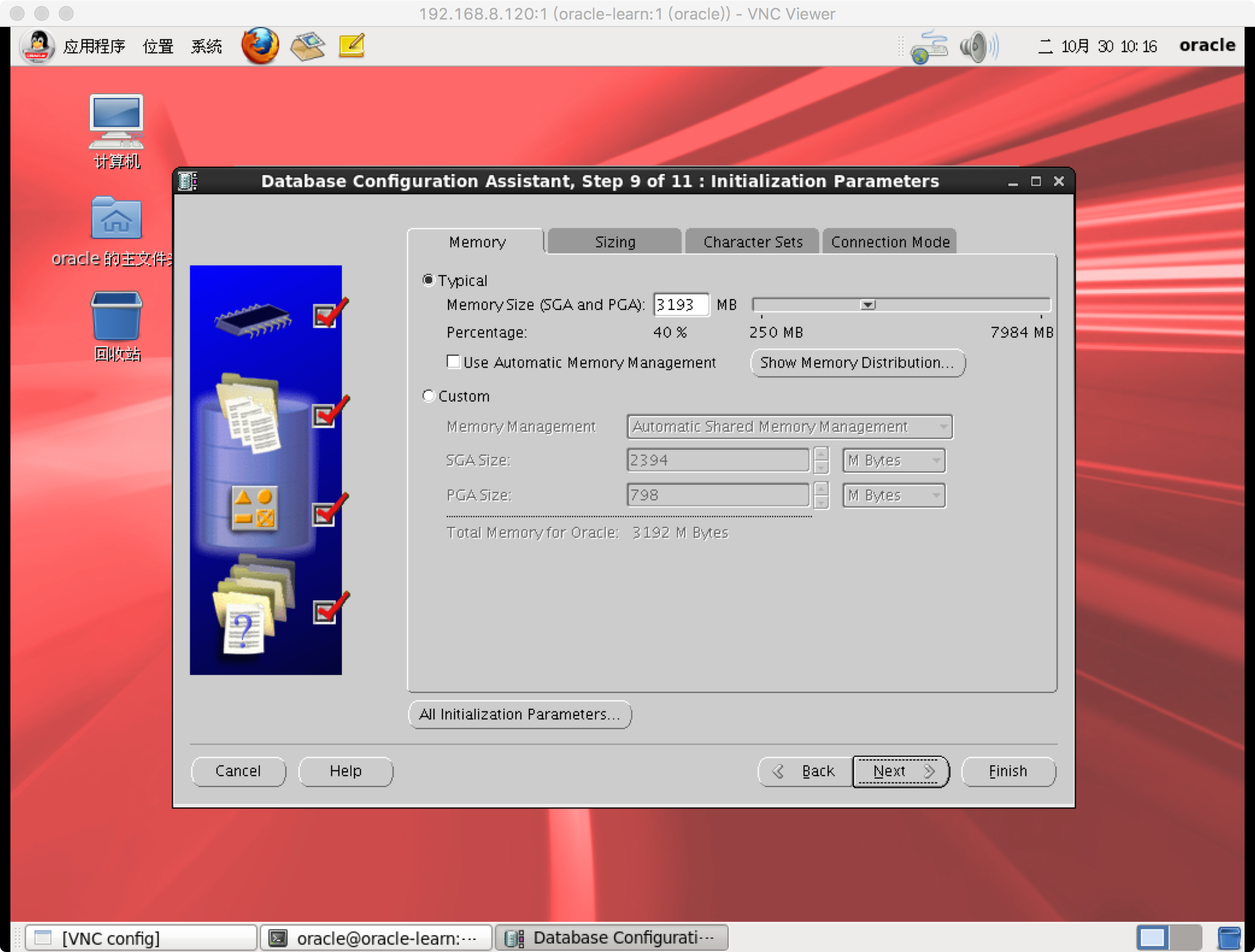
Task: Click the Cancel button
Action: coord(238,771)
